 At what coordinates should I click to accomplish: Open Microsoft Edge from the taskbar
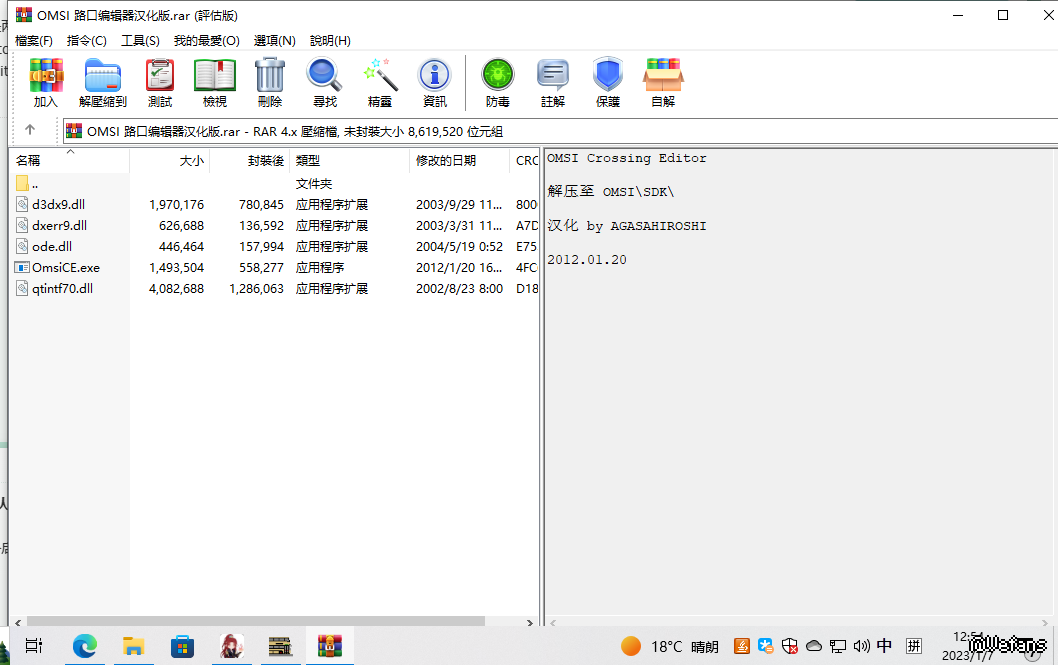[x=85, y=647]
